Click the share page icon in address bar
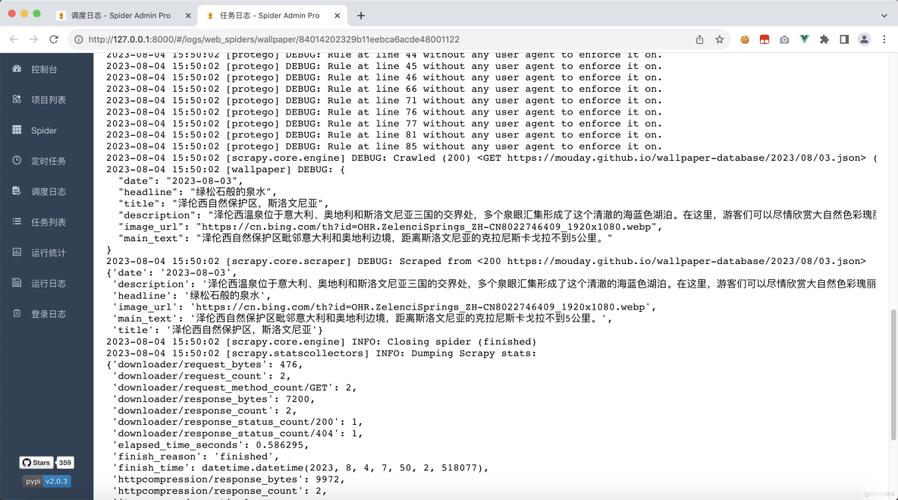Image resolution: width=898 pixels, height=500 pixels. point(699,39)
